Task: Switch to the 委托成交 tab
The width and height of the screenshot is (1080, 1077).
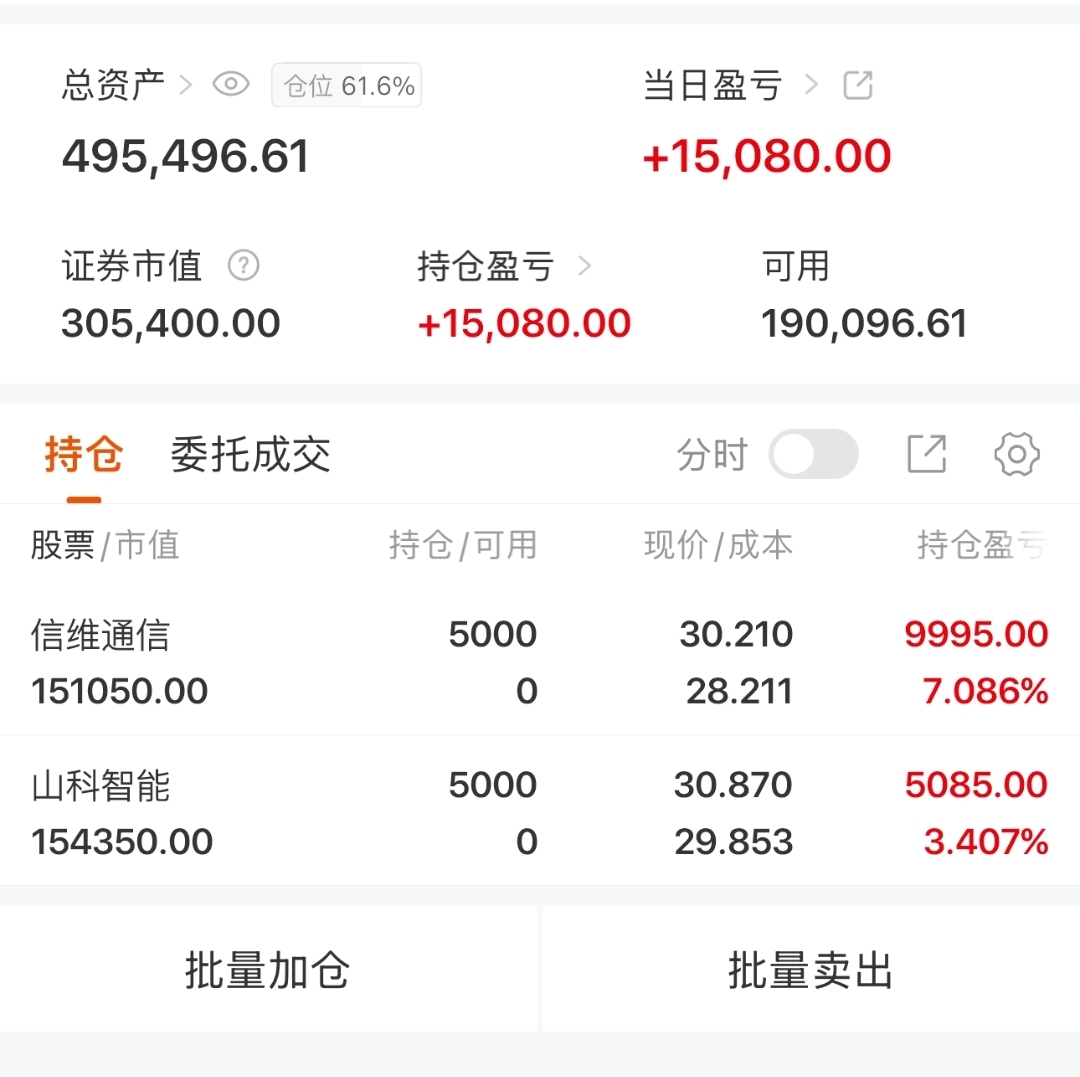Action: (x=250, y=455)
